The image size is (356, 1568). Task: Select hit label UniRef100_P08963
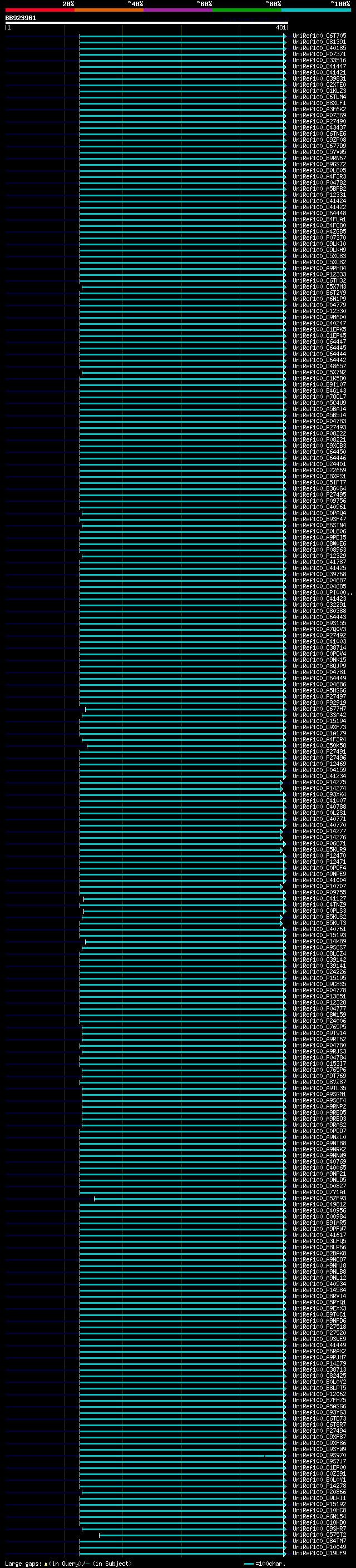pos(319,550)
